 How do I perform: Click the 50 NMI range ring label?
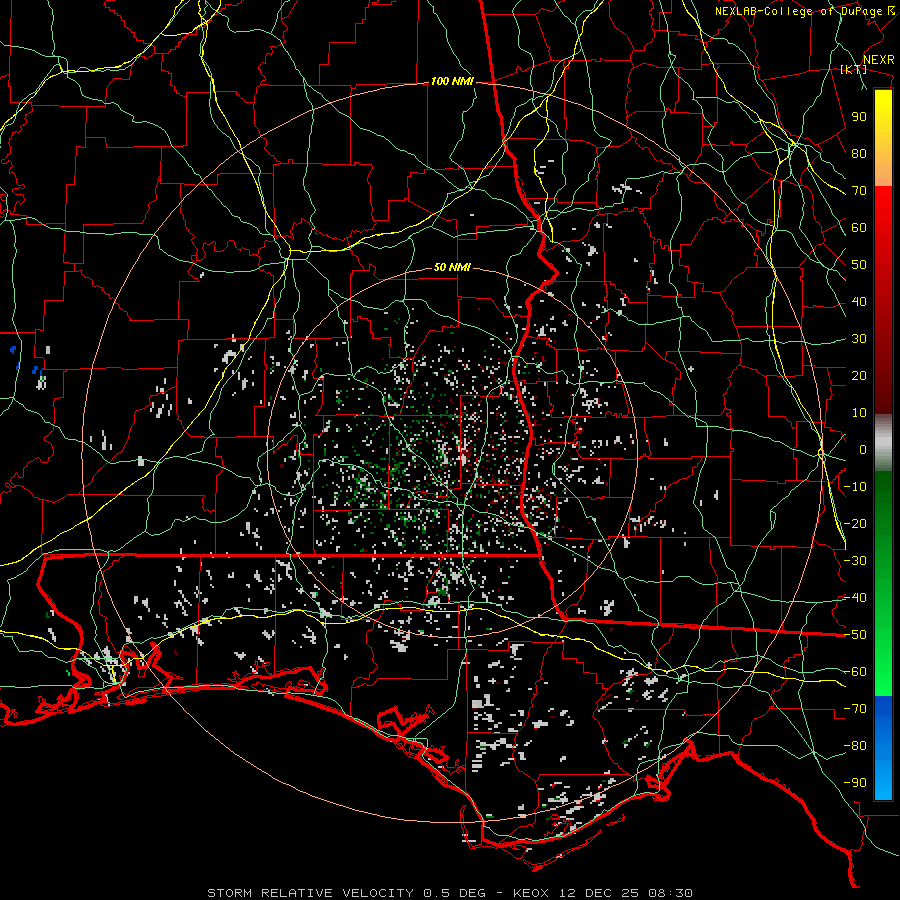point(452,267)
